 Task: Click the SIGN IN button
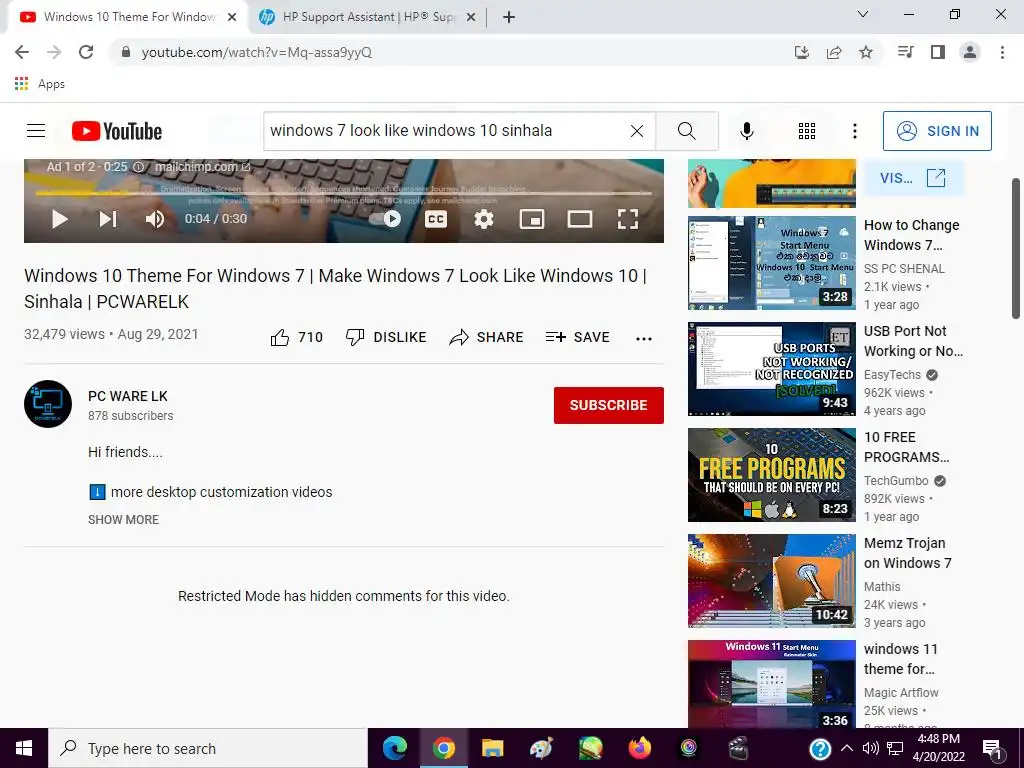coord(937,131)
